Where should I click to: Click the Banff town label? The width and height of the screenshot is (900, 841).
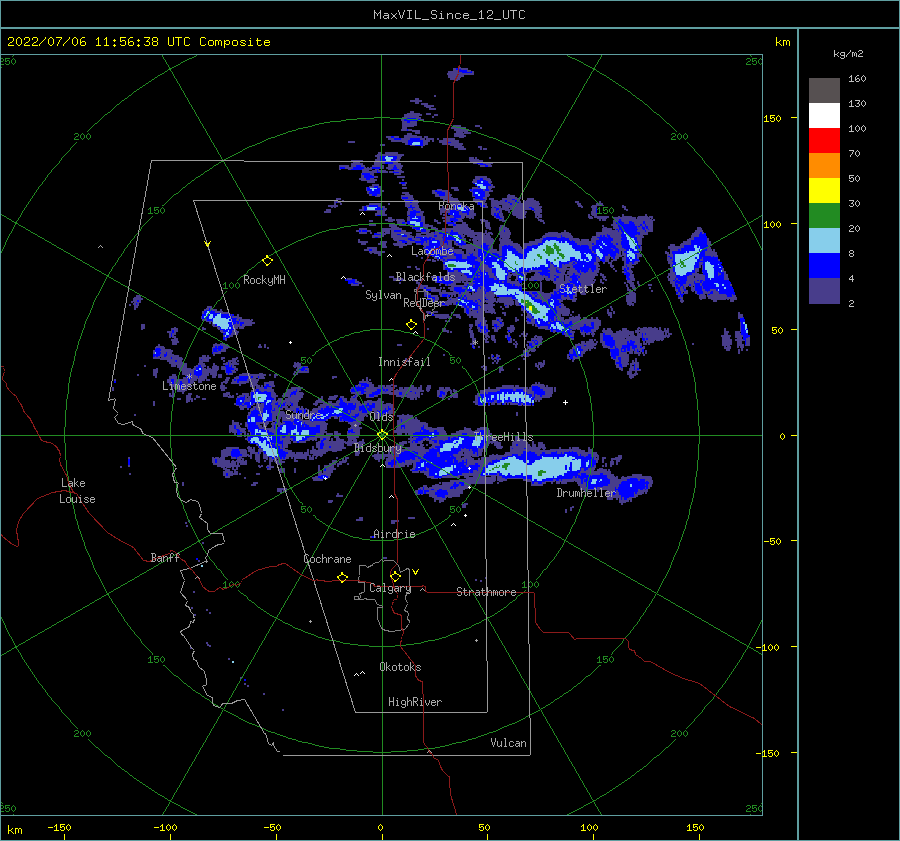pyautogui.click(x=165, y=558)
